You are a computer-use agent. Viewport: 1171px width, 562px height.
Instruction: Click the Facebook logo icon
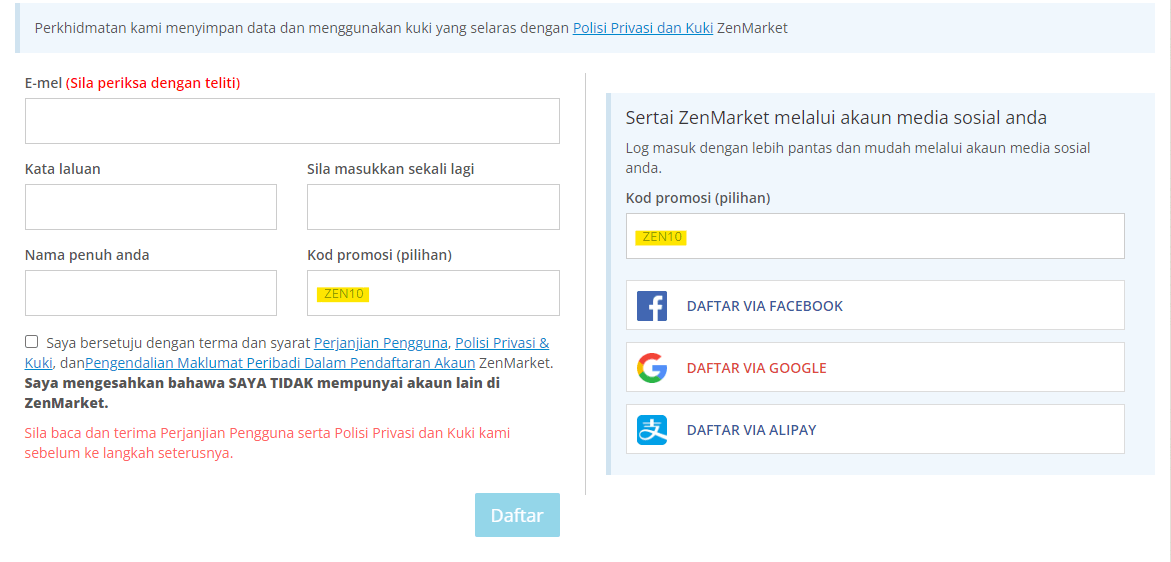pyautogui.click(x=651, y=306)
